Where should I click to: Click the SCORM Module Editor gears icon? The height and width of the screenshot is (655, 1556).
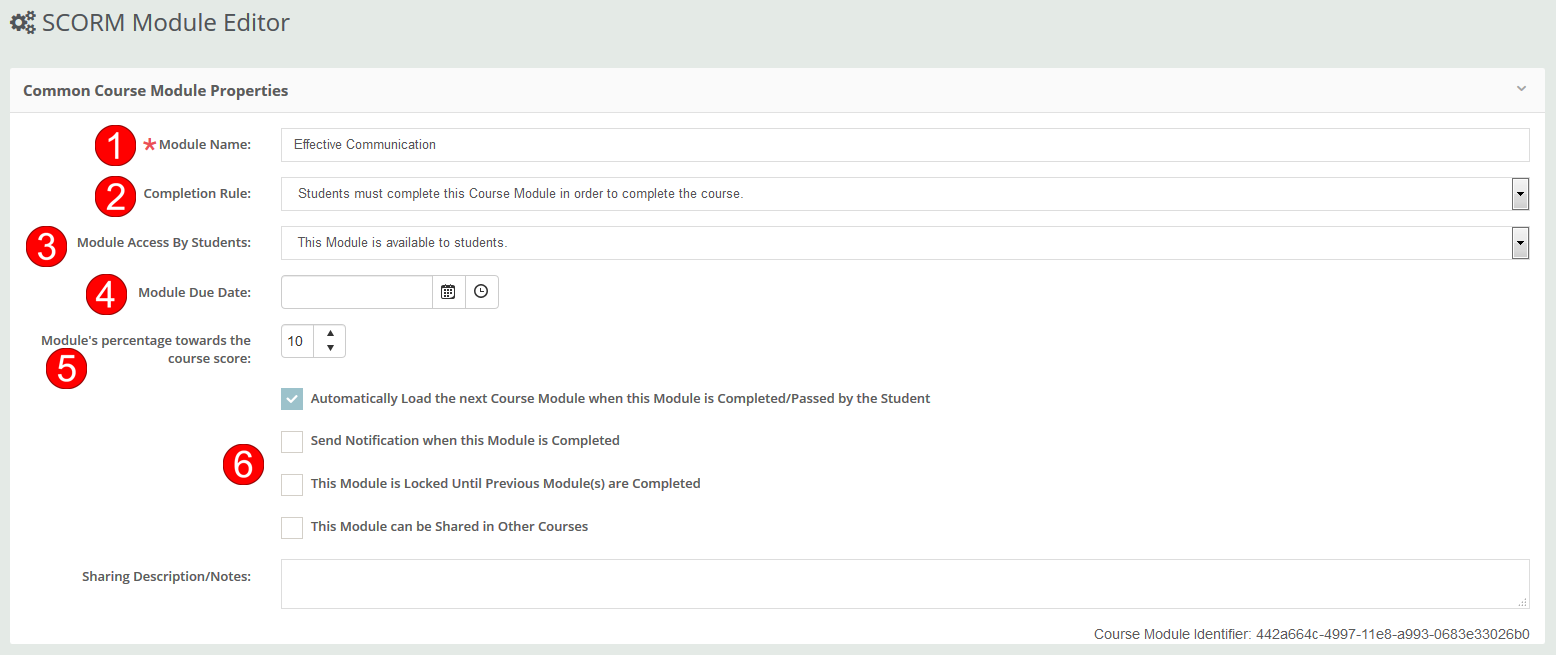point(23,23)
